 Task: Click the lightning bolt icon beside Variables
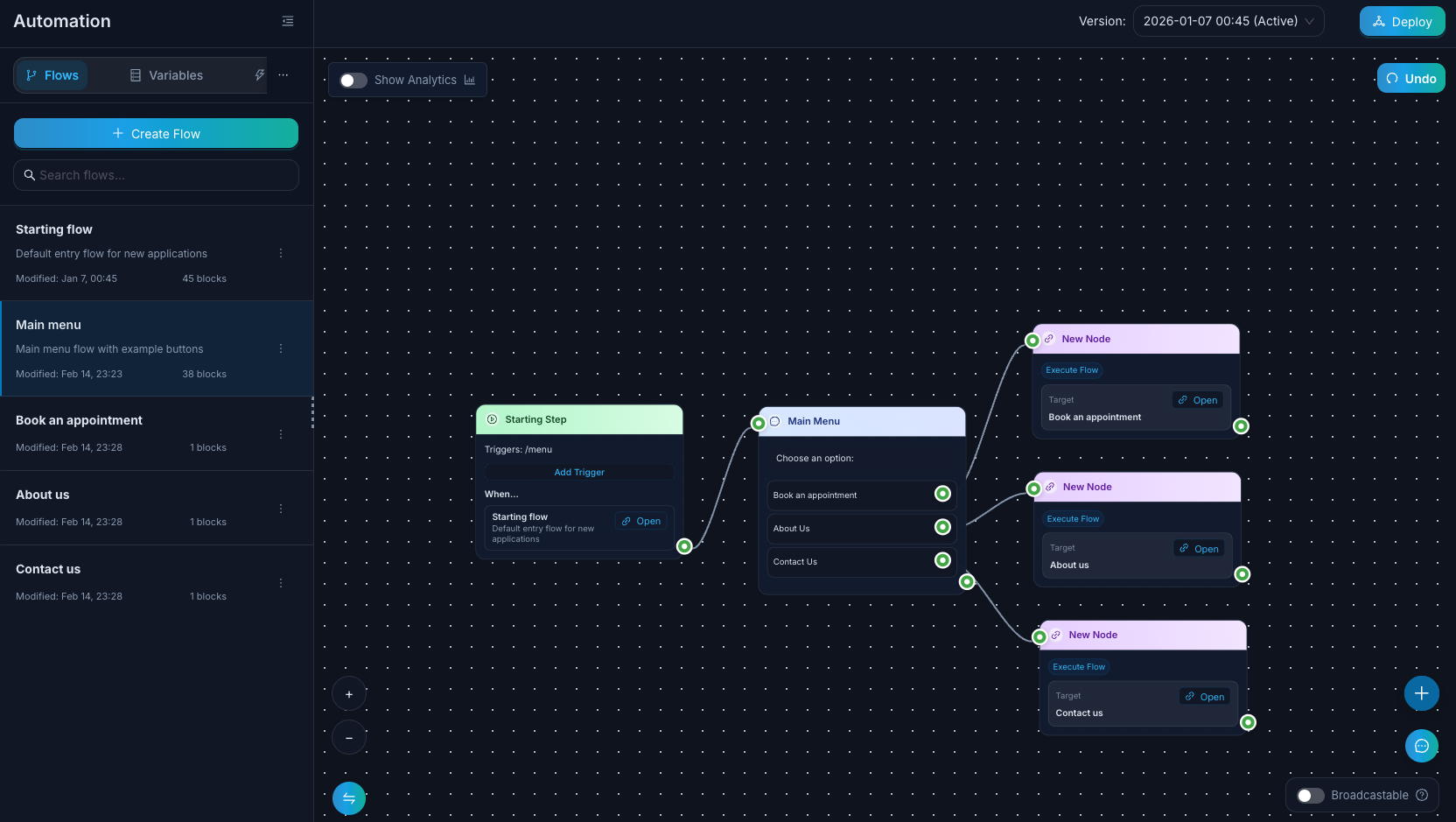tap(259, 75)
